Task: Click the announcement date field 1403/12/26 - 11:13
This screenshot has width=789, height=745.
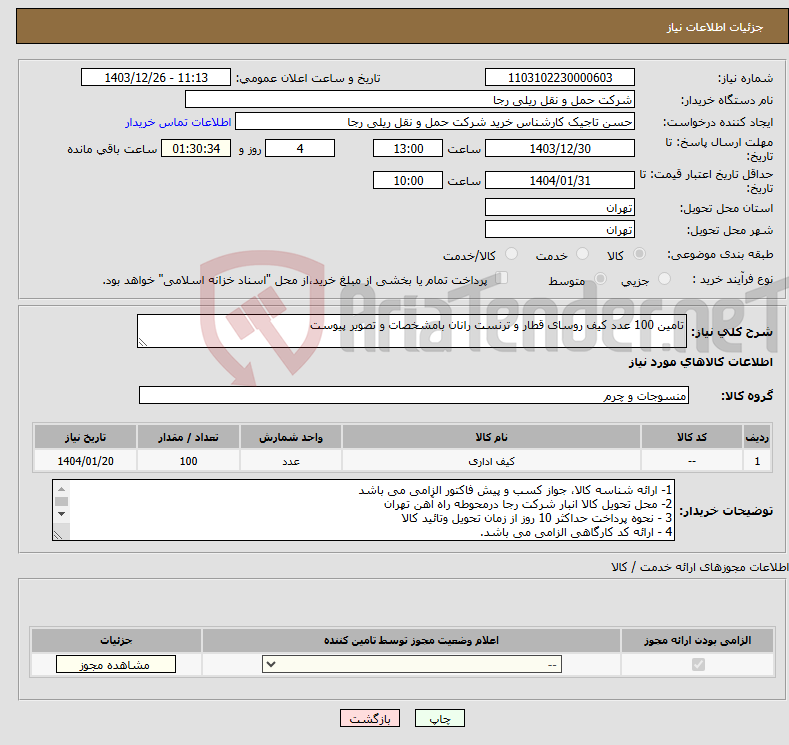Action: click(x=155, y=77)
